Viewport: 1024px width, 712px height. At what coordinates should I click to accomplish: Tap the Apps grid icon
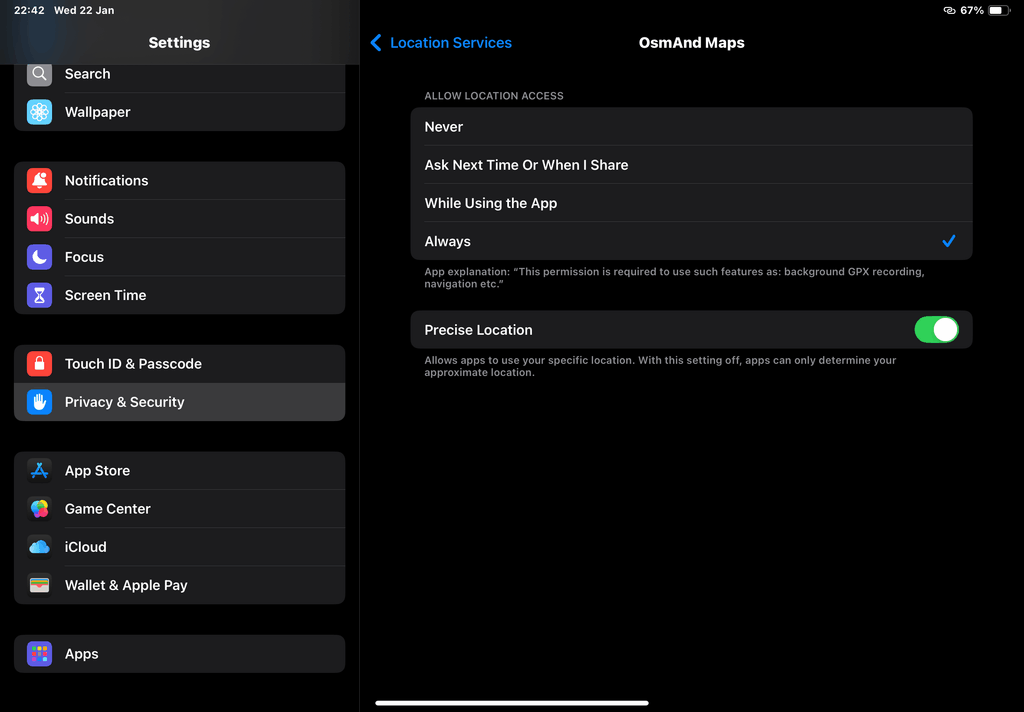coord(39,654)
